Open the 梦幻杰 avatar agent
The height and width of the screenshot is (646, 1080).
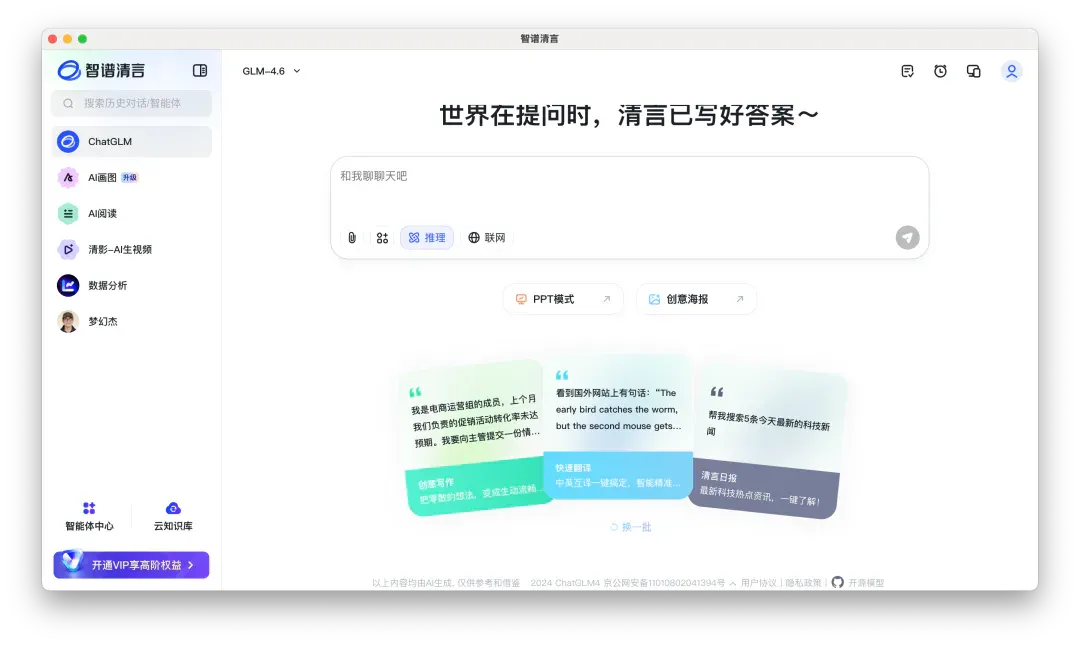click(68, 321)
